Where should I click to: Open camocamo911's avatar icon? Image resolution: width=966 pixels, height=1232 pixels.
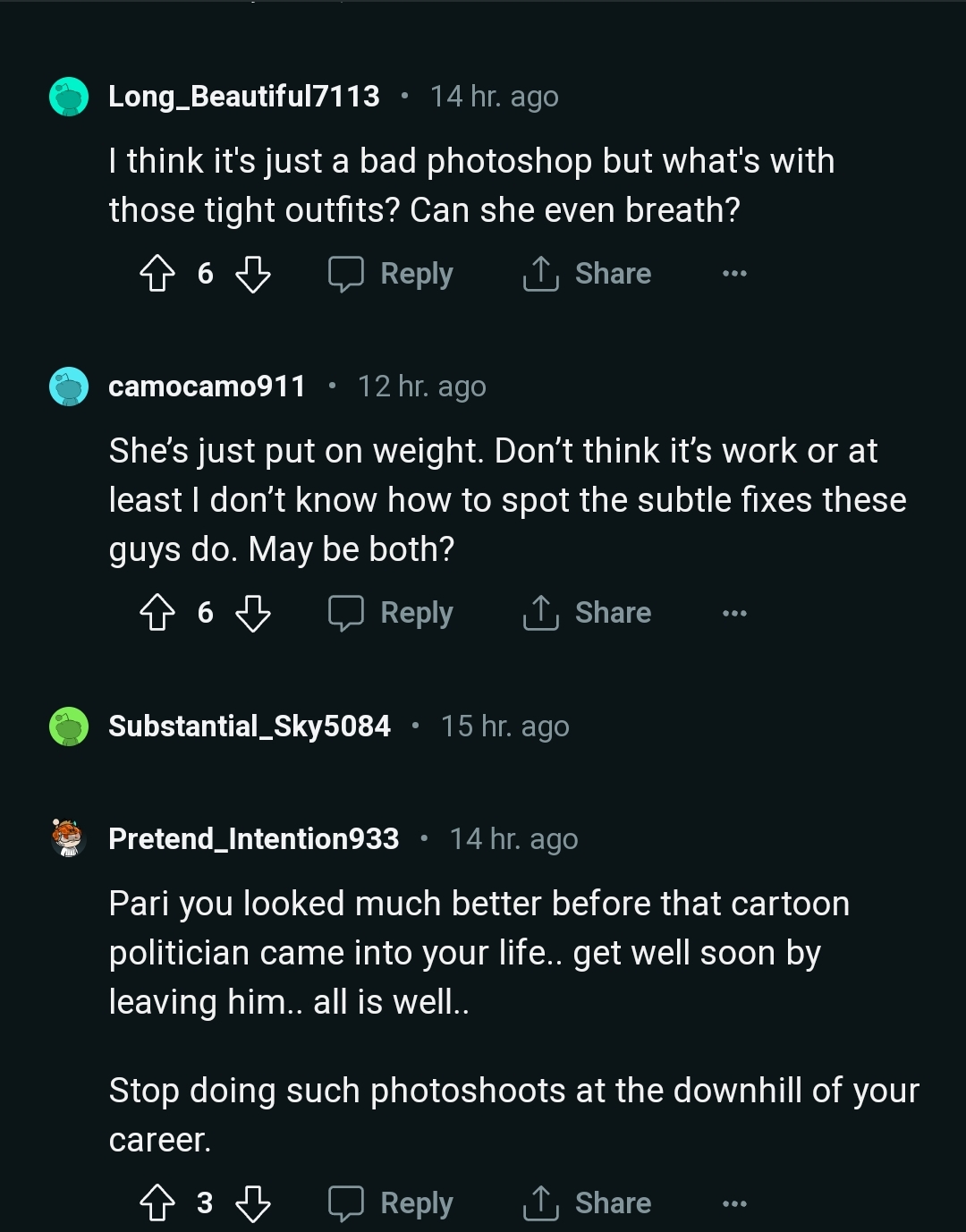coord(69,387)
